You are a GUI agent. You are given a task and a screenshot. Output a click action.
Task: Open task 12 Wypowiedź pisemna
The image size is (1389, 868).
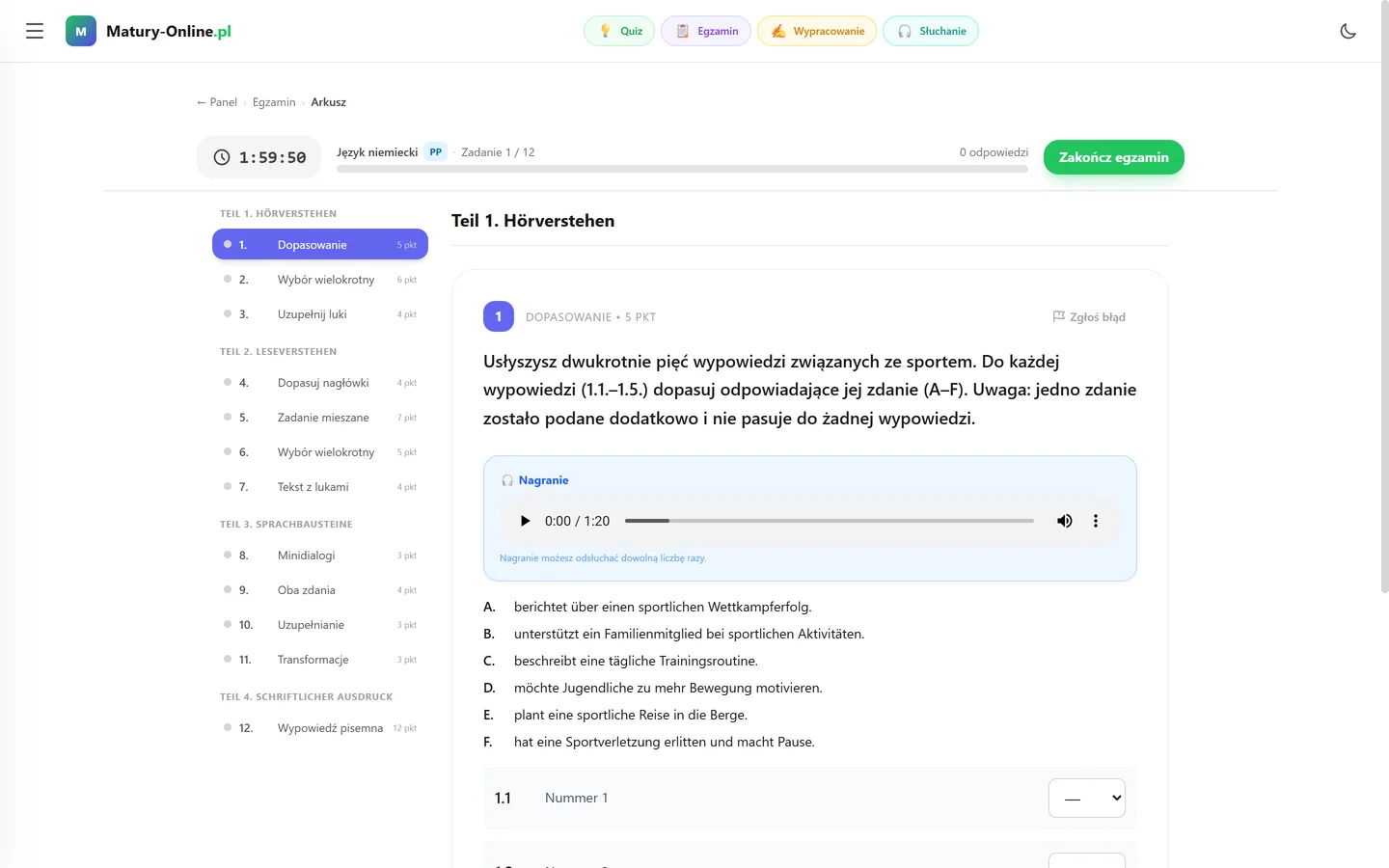point(320,728)
